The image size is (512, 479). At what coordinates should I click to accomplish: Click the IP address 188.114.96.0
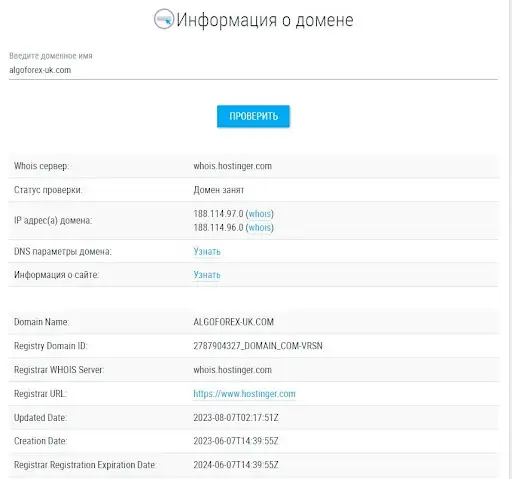pos(218,228)
